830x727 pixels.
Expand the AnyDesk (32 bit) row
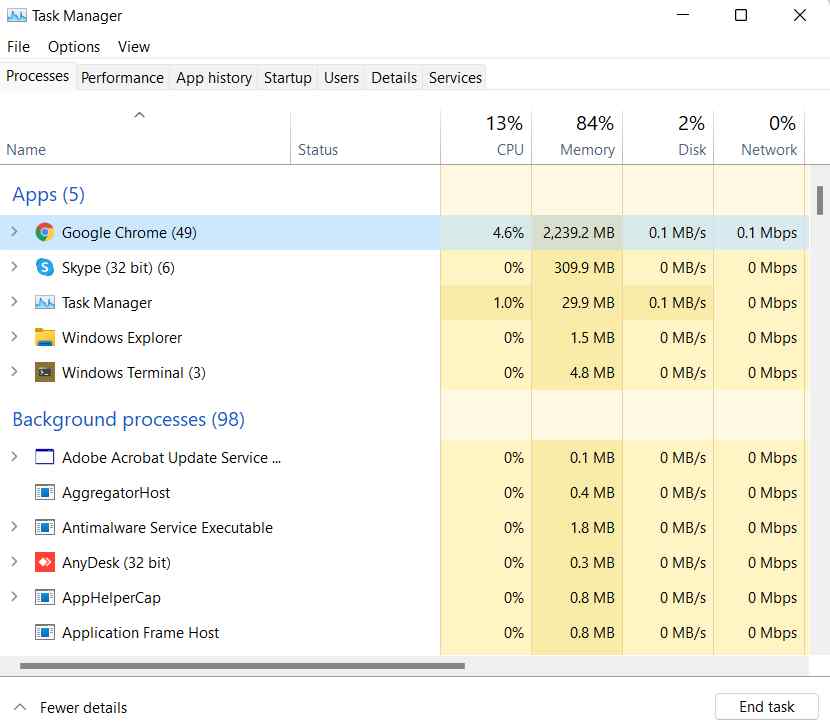click(x=14, y=562)
